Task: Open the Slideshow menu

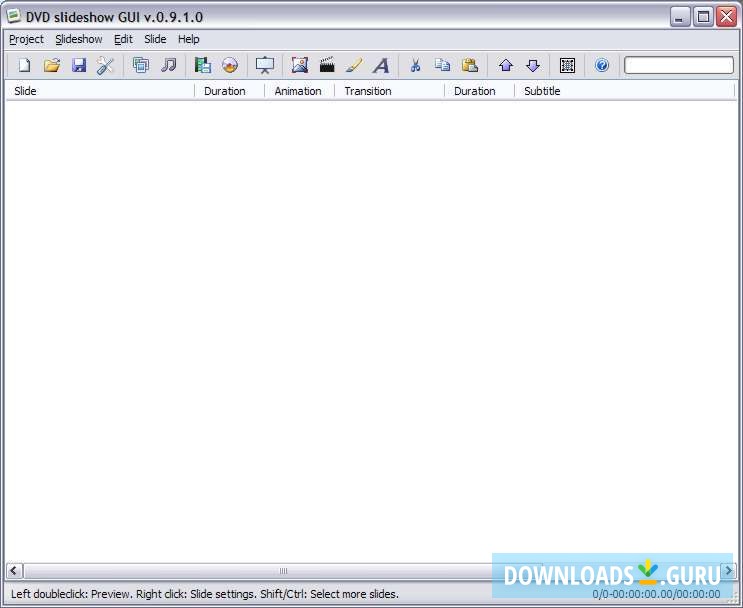Action: 79,39
